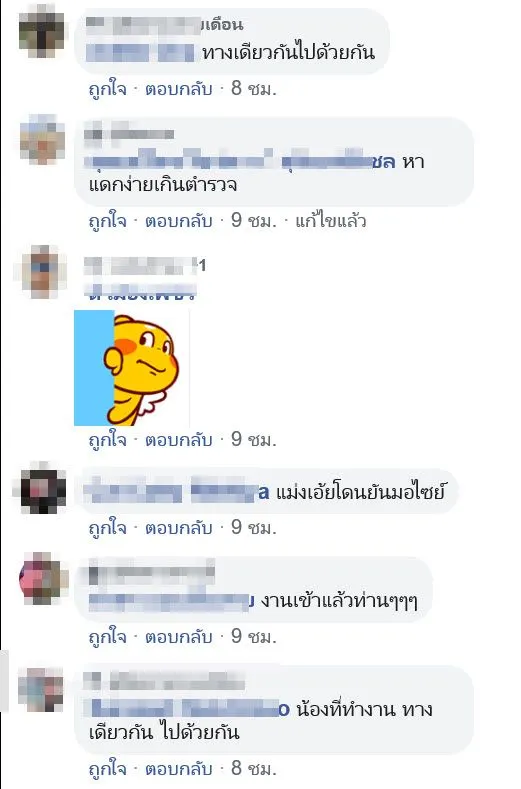The width and height of the screenshot is (521, 789).
Task: Like the bottom comment 'น้องที่ทำงาน ทางเดียวกัน'
Action: (x=108, y=769)
